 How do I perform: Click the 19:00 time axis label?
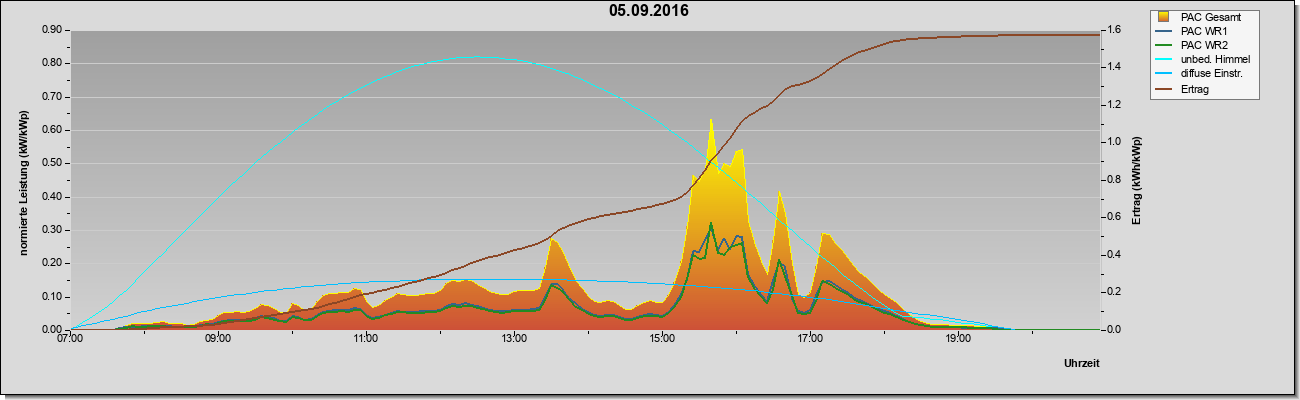(x=958, y=340)
